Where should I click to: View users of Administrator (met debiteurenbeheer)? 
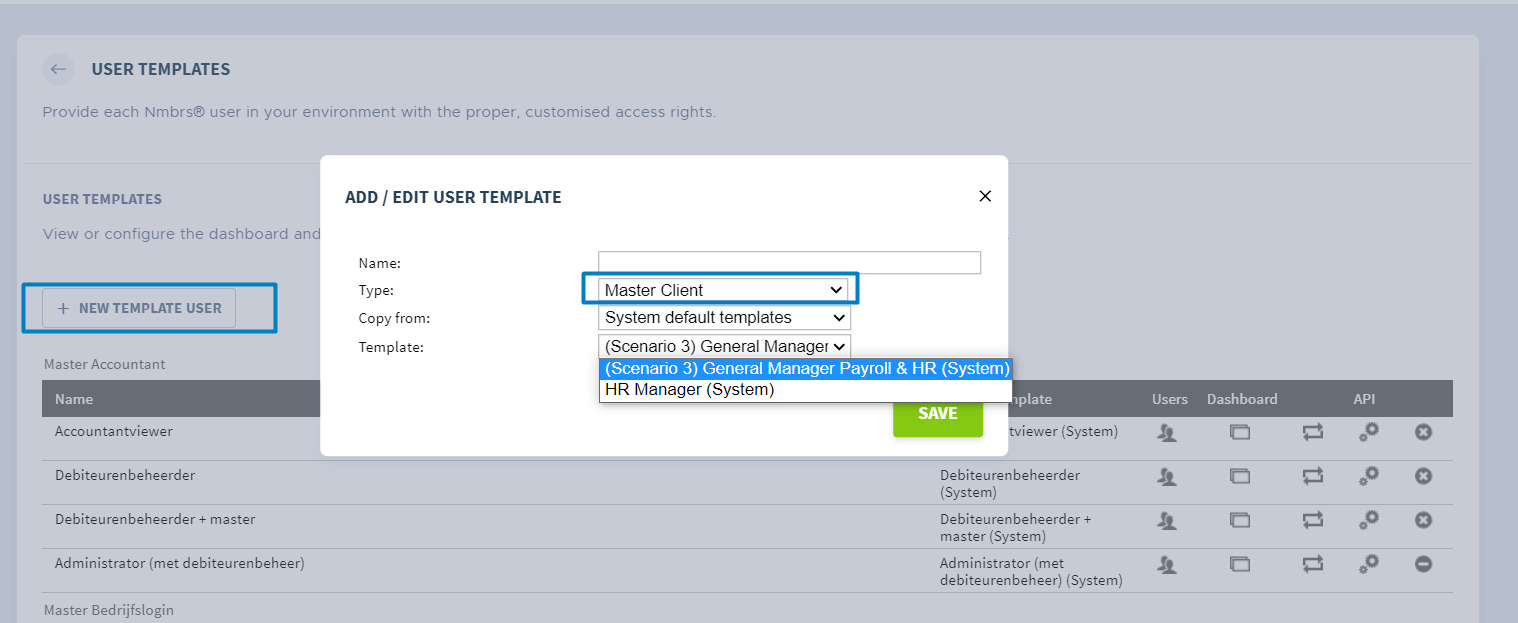[x=1166, y=564]
